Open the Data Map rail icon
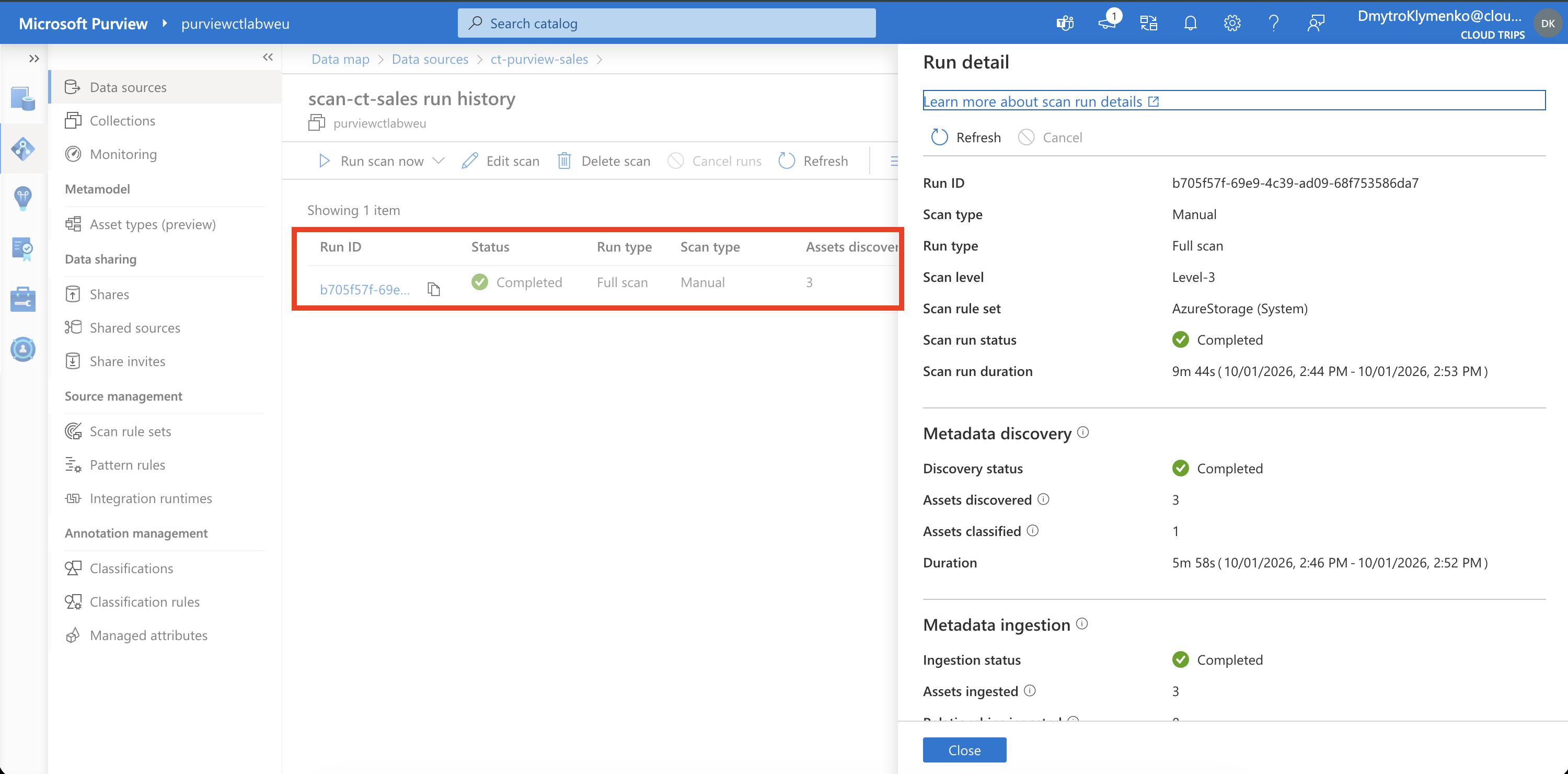1568x774 pixels. tap(23, 149)
